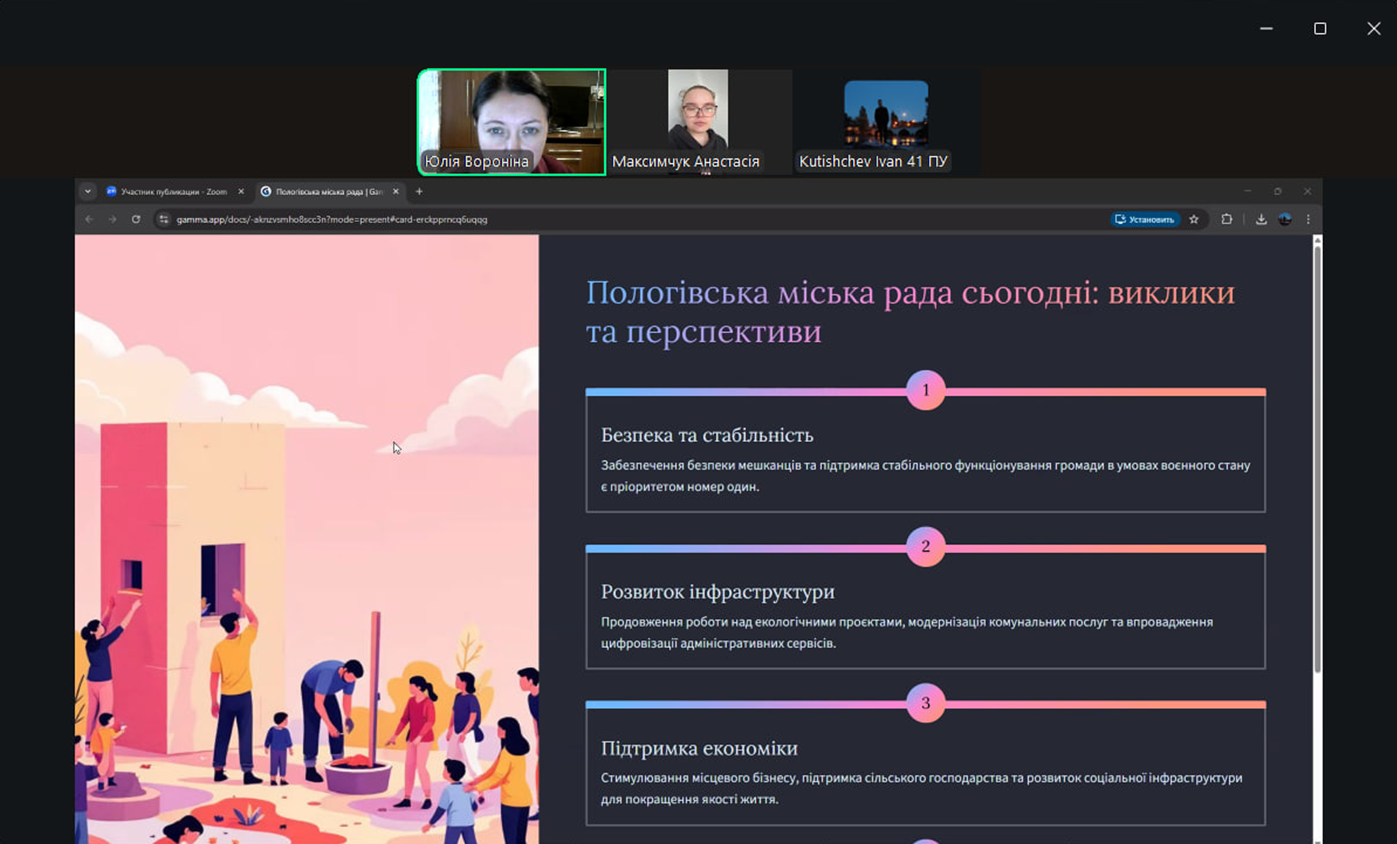Open the Chrome extensions puzzle icon
The width and height of the screenshot is (1397, 844).
click(1227, 219)
